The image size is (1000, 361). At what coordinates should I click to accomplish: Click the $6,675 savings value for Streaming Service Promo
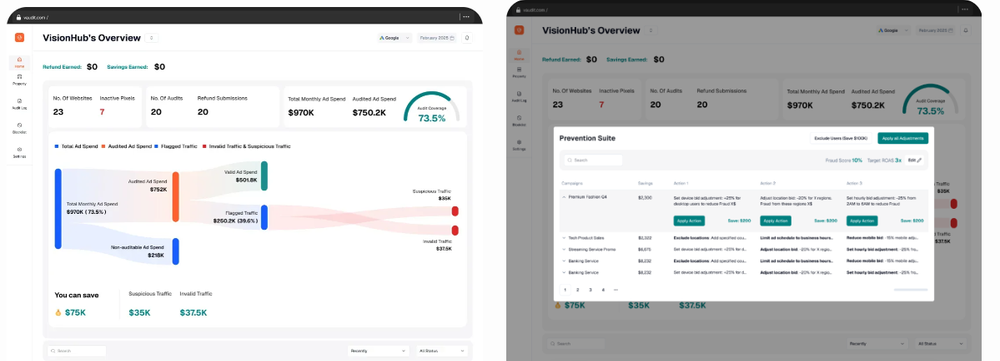point(645,249)
